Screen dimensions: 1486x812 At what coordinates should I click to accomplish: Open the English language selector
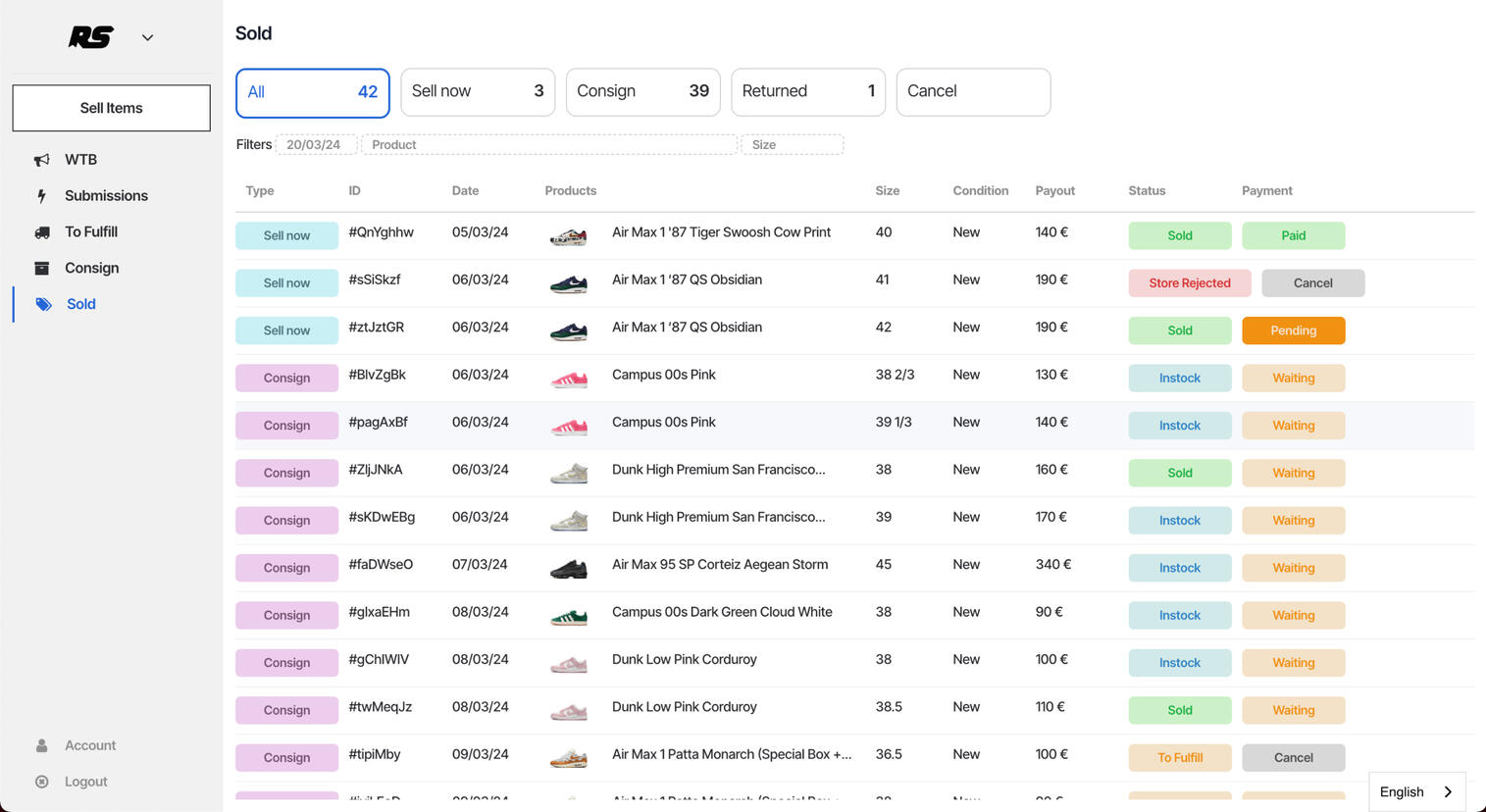click(x=1416, y=791)
